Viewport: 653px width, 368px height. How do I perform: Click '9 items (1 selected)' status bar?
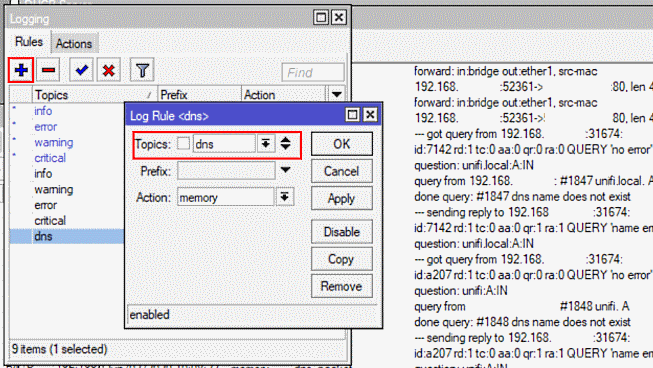pos(59,349)
